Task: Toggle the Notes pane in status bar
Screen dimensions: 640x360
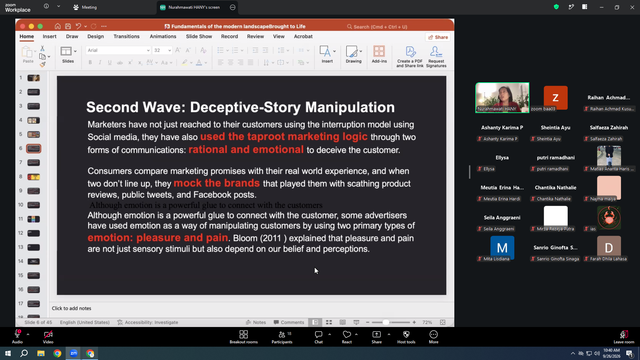Action: click(x=256, y=322)
